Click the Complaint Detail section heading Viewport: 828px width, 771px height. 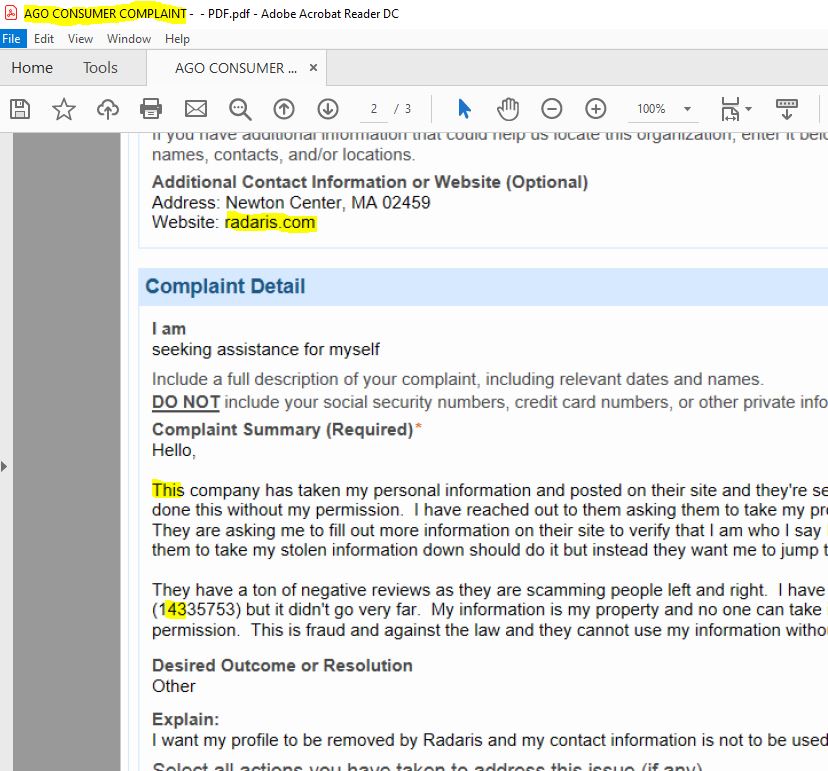[x=225, y=286]
